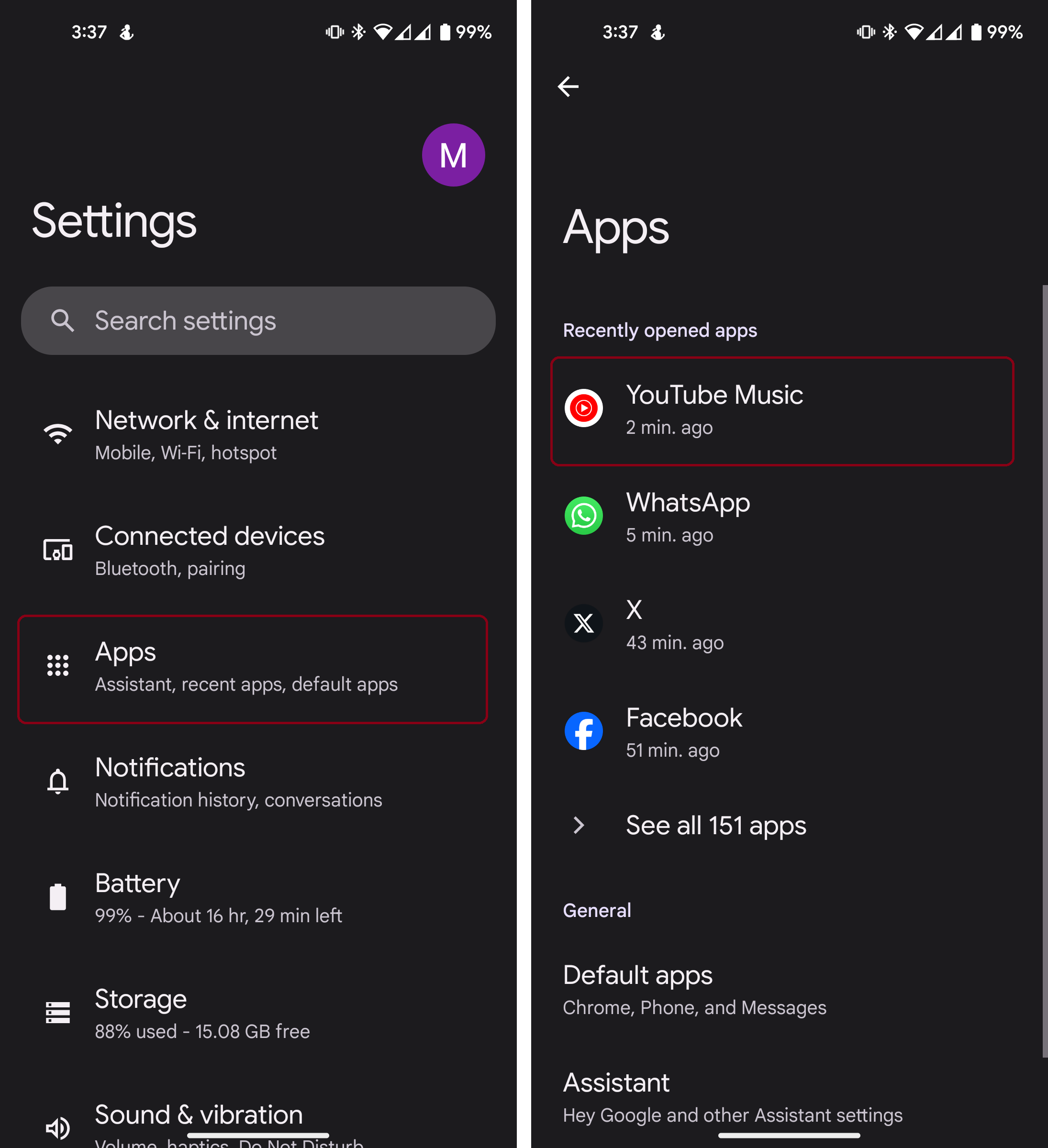Tap the grid icon beside Apps
This screenshot has height=1148, width=1048.
58,665
